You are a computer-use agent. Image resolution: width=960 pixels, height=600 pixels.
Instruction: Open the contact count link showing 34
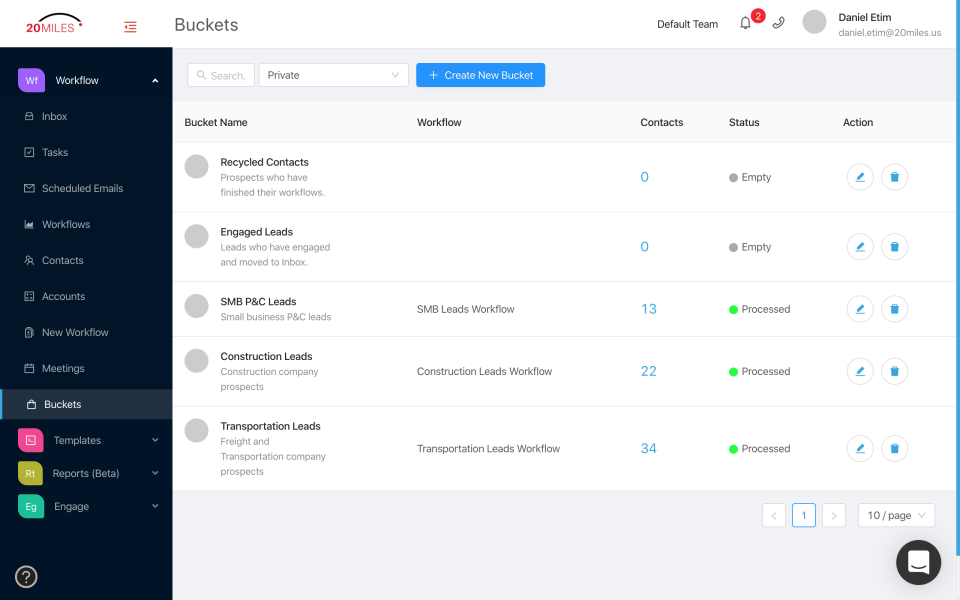[648, 448]
